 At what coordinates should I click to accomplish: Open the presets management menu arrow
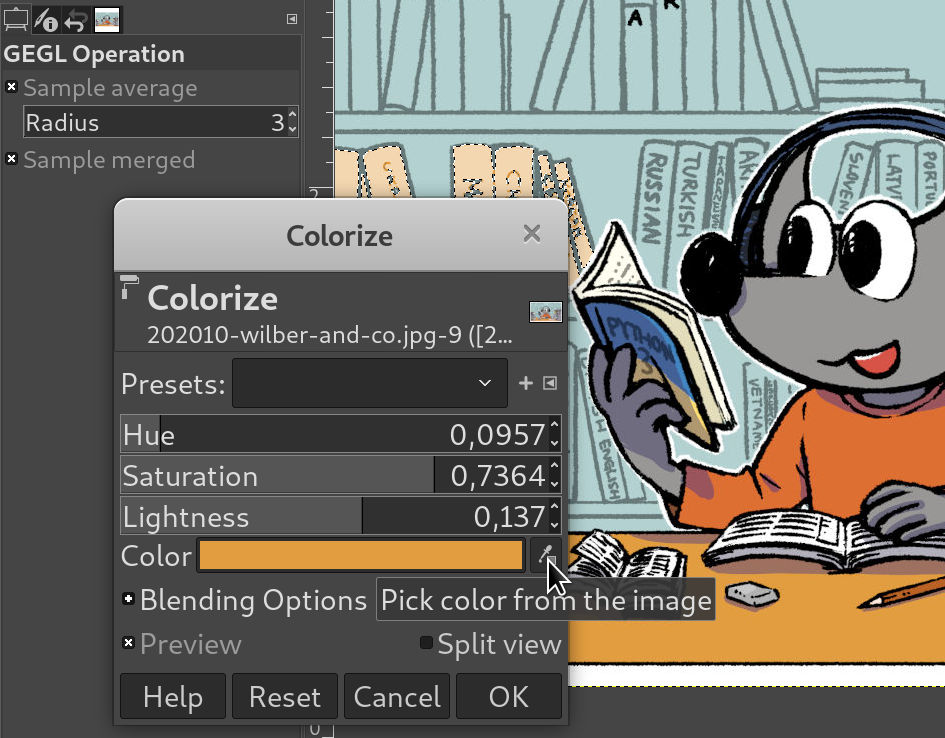point(549,383)
